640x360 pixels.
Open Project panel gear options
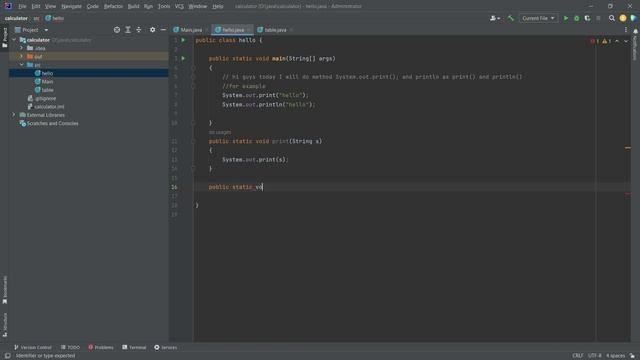pos(152,30)
